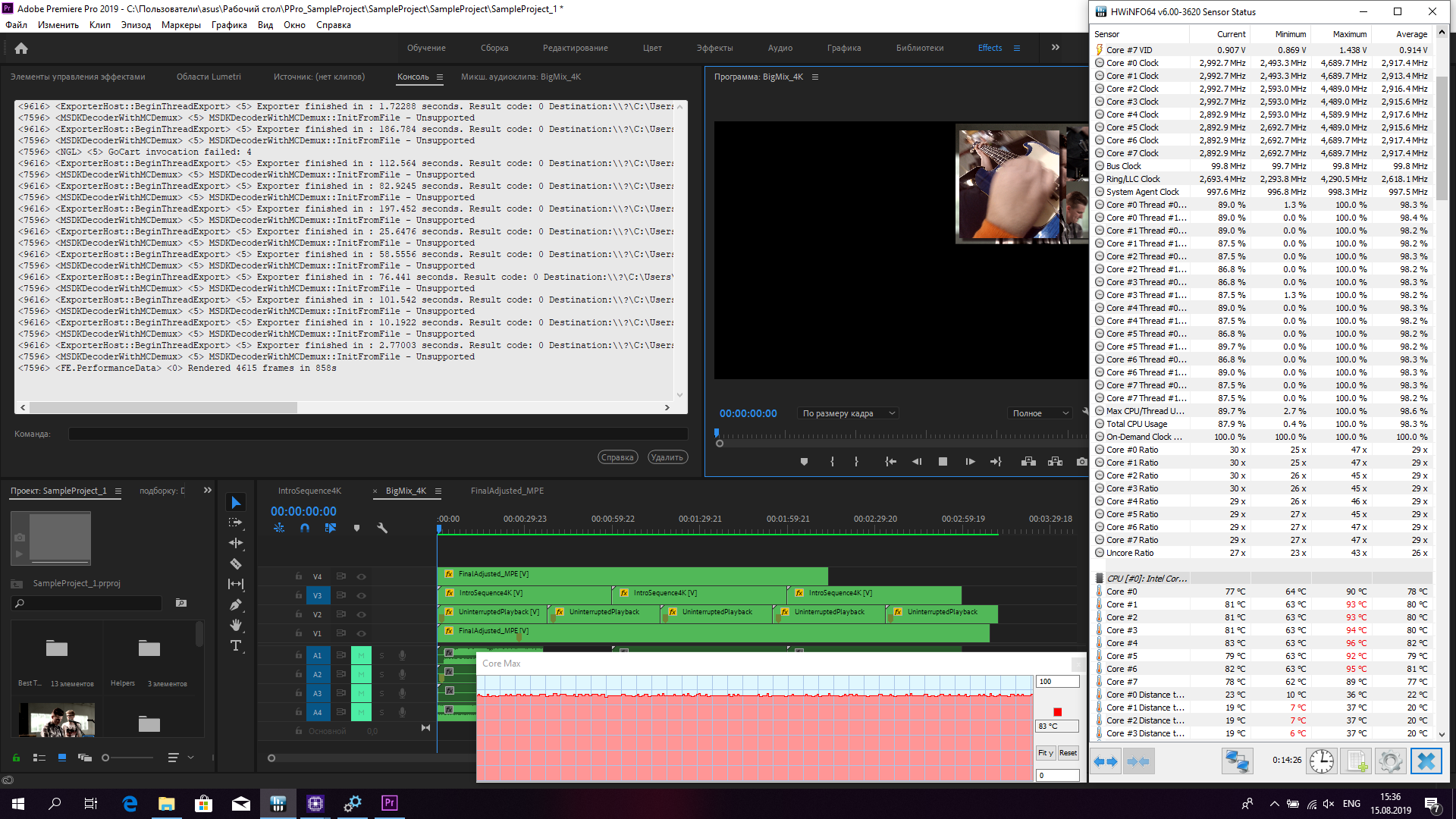
Task: Toggle Linked Selection in timeline
Action: click(x=331, y=528)
